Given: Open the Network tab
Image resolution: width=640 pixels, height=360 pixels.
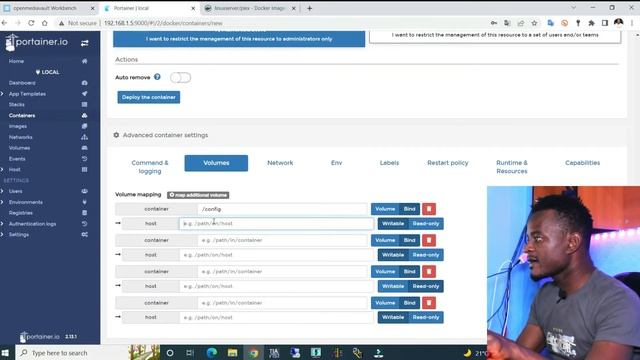Looking at the screenshot, I should coord(280,163).
